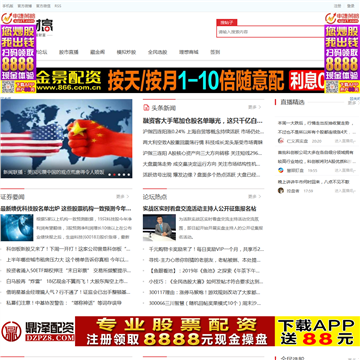Screen dimensions: 360x360
Task: Click RSS link in top bar
Action: click(x=58, y=6)
